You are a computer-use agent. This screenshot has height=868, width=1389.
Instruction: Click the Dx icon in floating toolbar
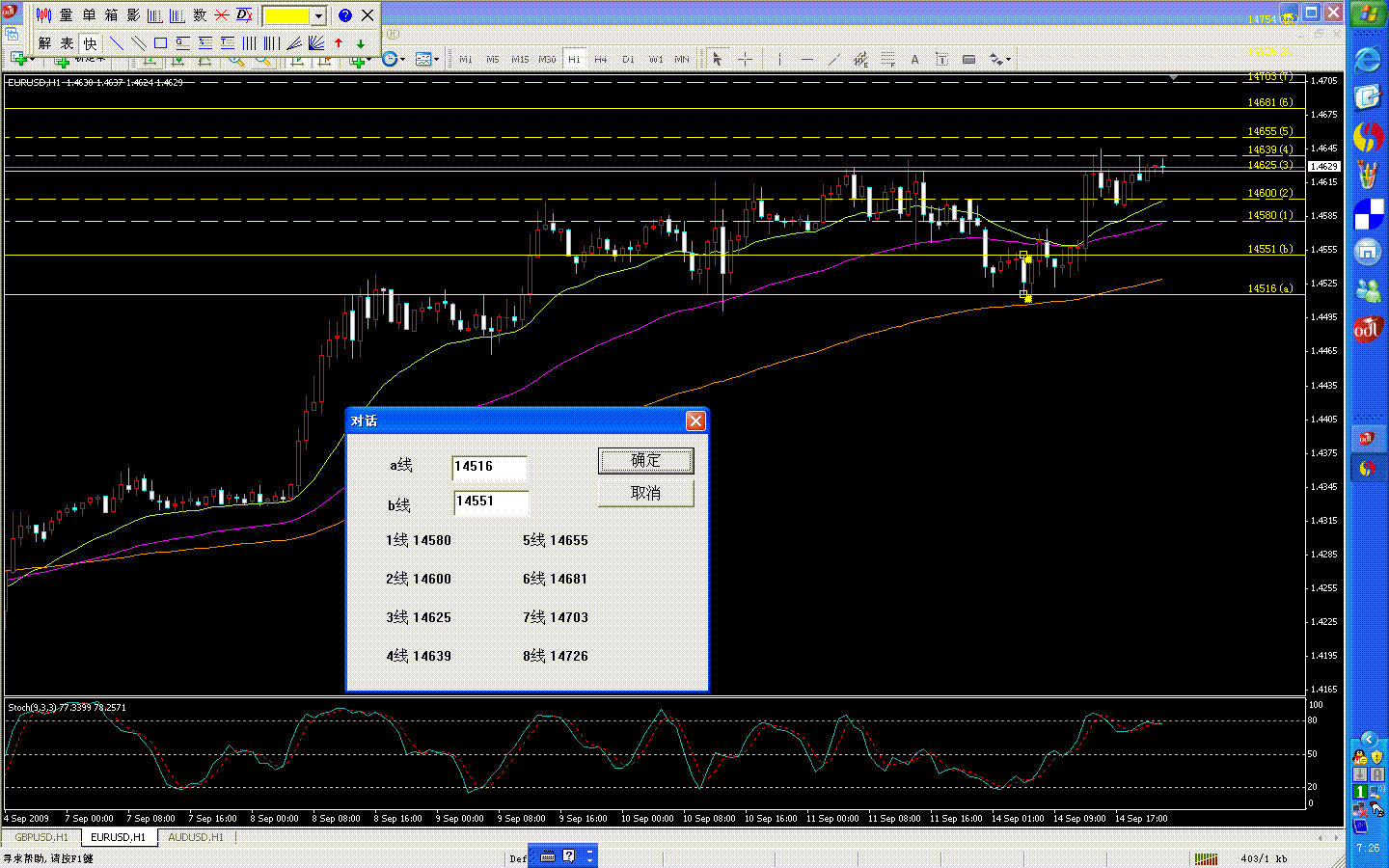point(244,15)
